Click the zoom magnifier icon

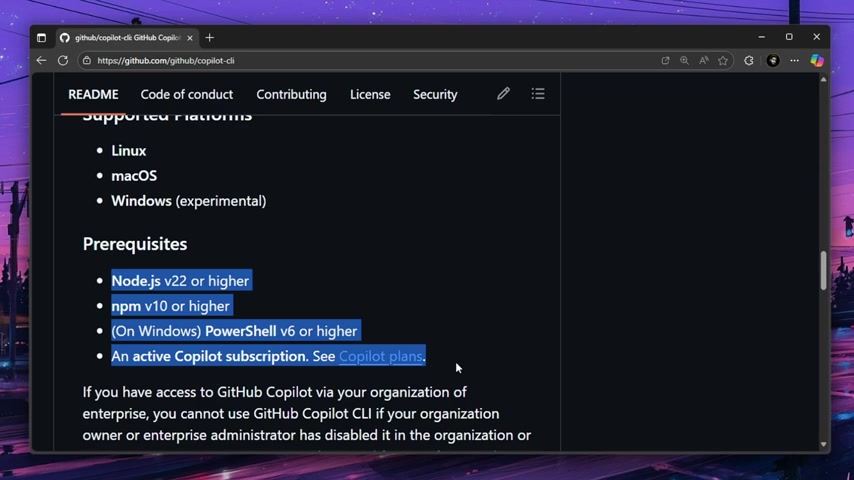pos(684,60)
